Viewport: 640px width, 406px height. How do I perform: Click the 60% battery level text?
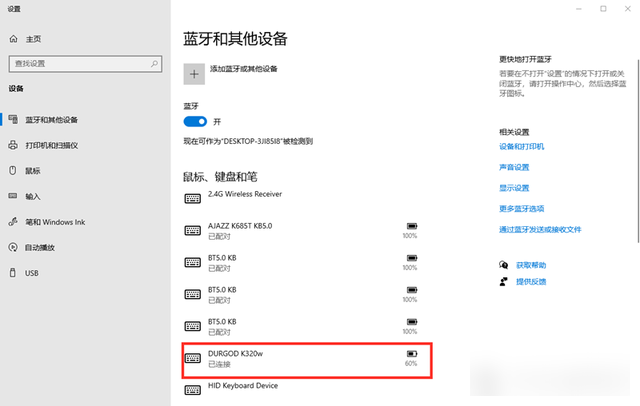(x=411, y=363)
